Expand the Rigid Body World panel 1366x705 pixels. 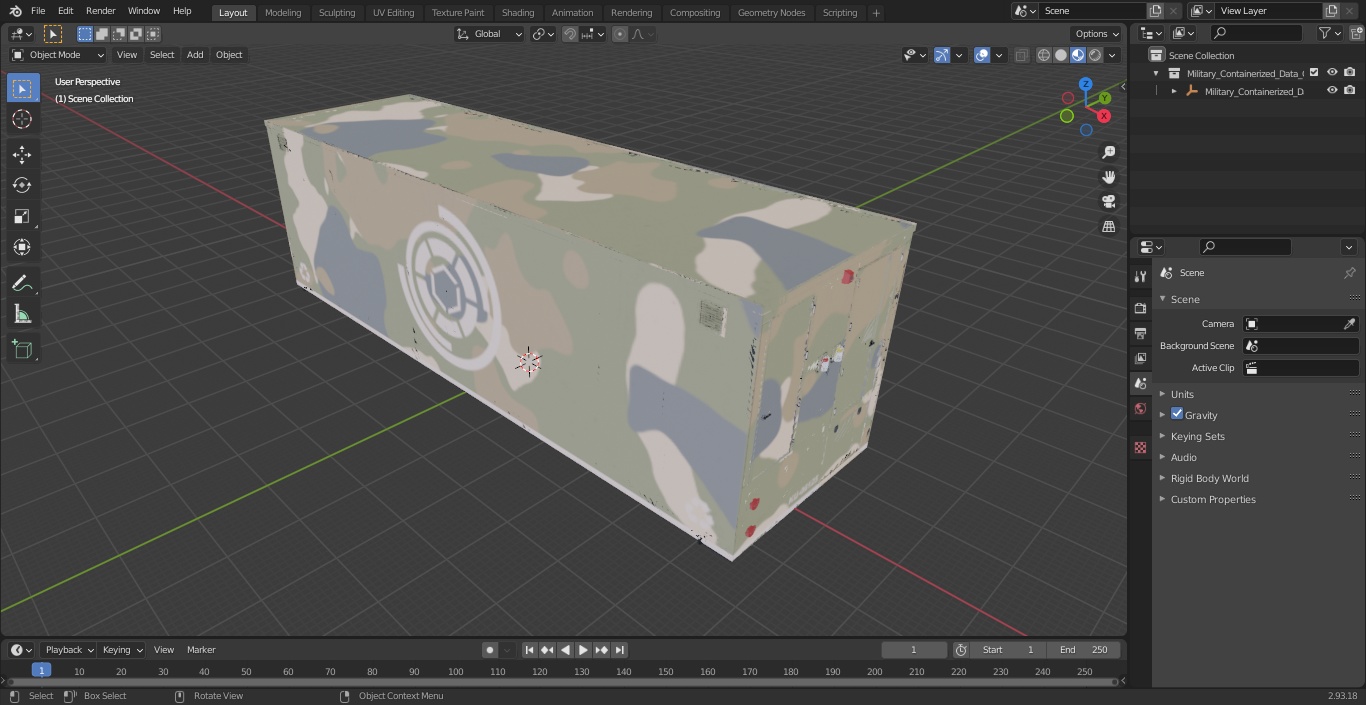[1209, 478]
